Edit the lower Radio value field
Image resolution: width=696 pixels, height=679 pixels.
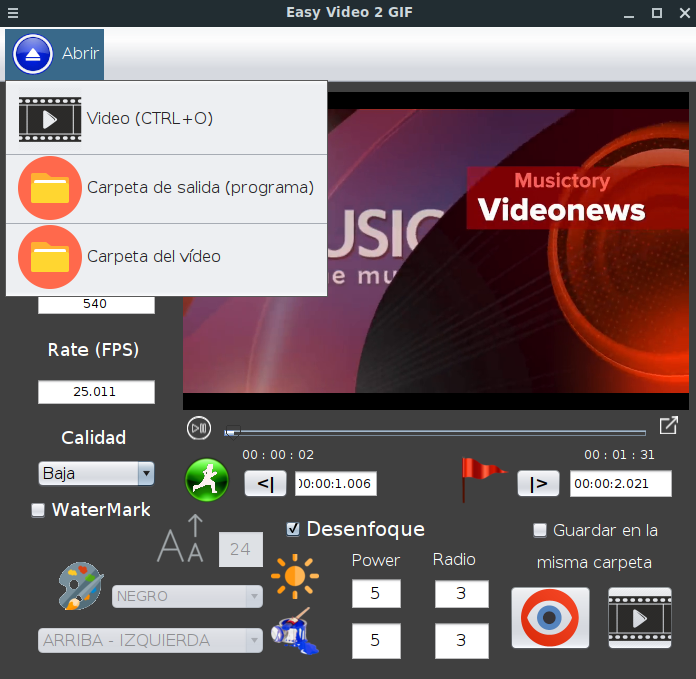pos(462,640)
